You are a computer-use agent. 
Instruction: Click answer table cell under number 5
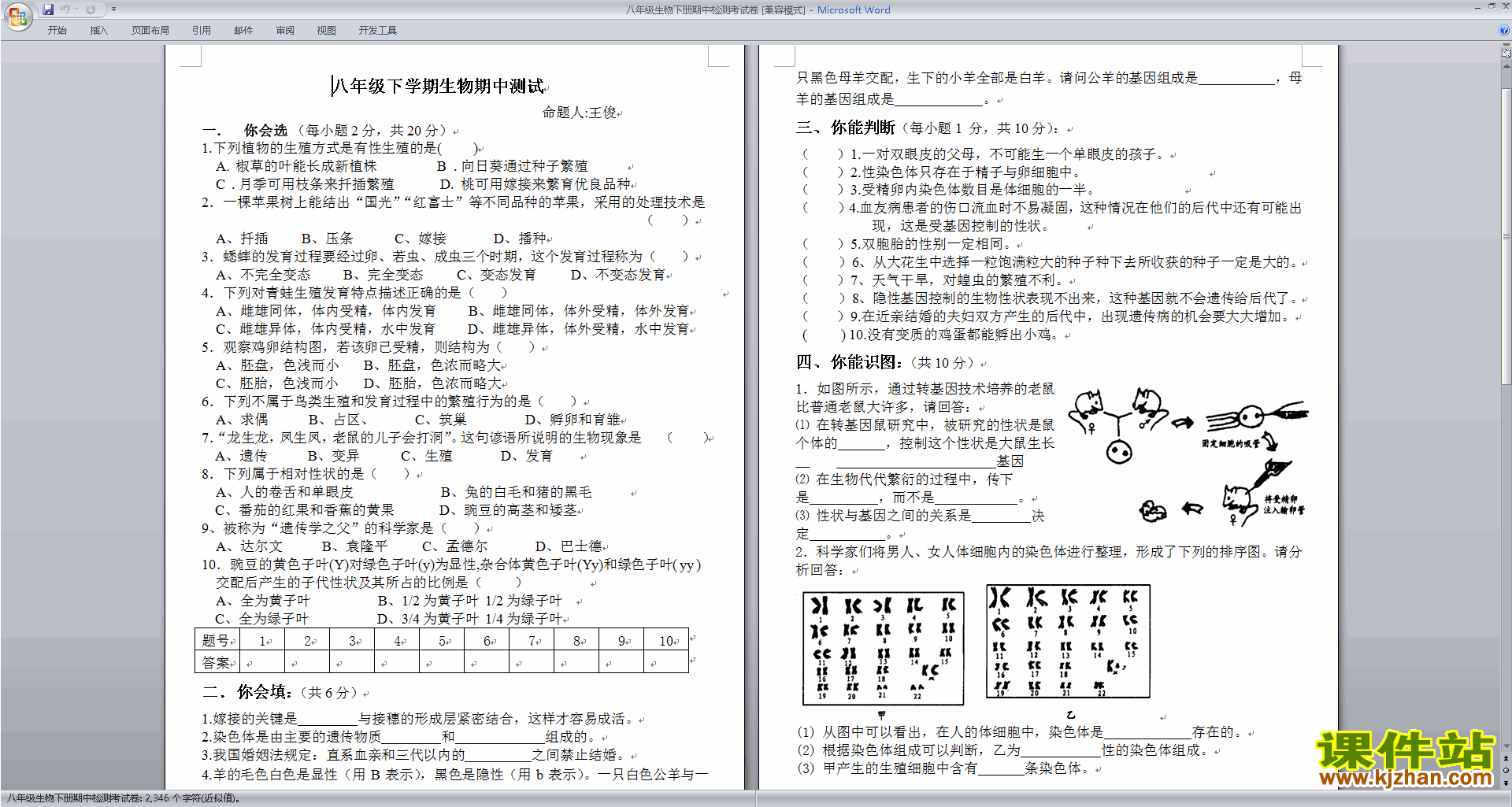[x=441, y=663]
